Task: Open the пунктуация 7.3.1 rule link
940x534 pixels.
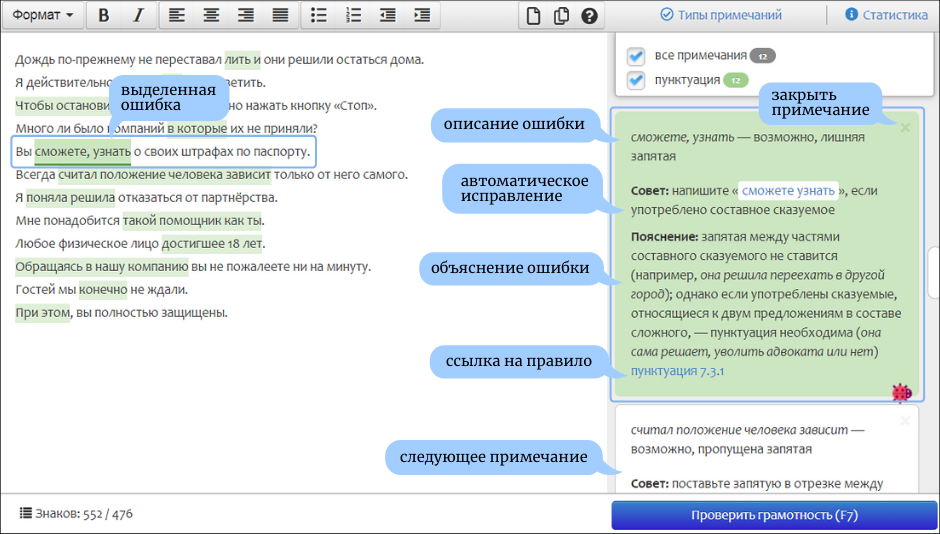Action: point(677,372)
